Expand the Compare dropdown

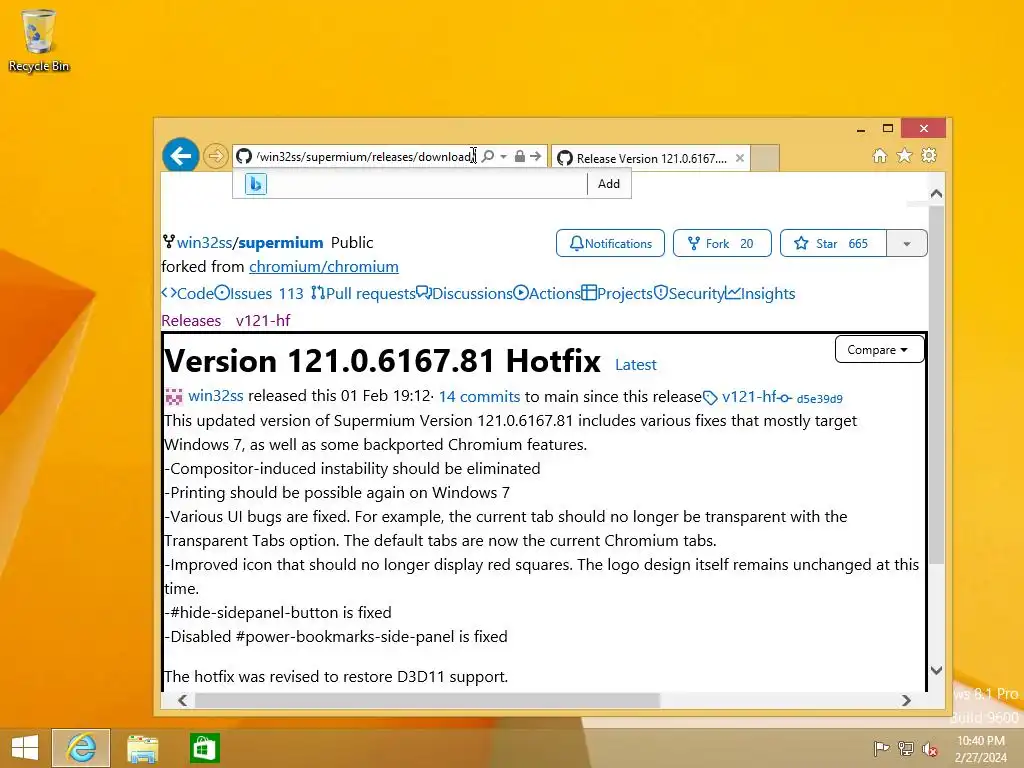(879, 350)
